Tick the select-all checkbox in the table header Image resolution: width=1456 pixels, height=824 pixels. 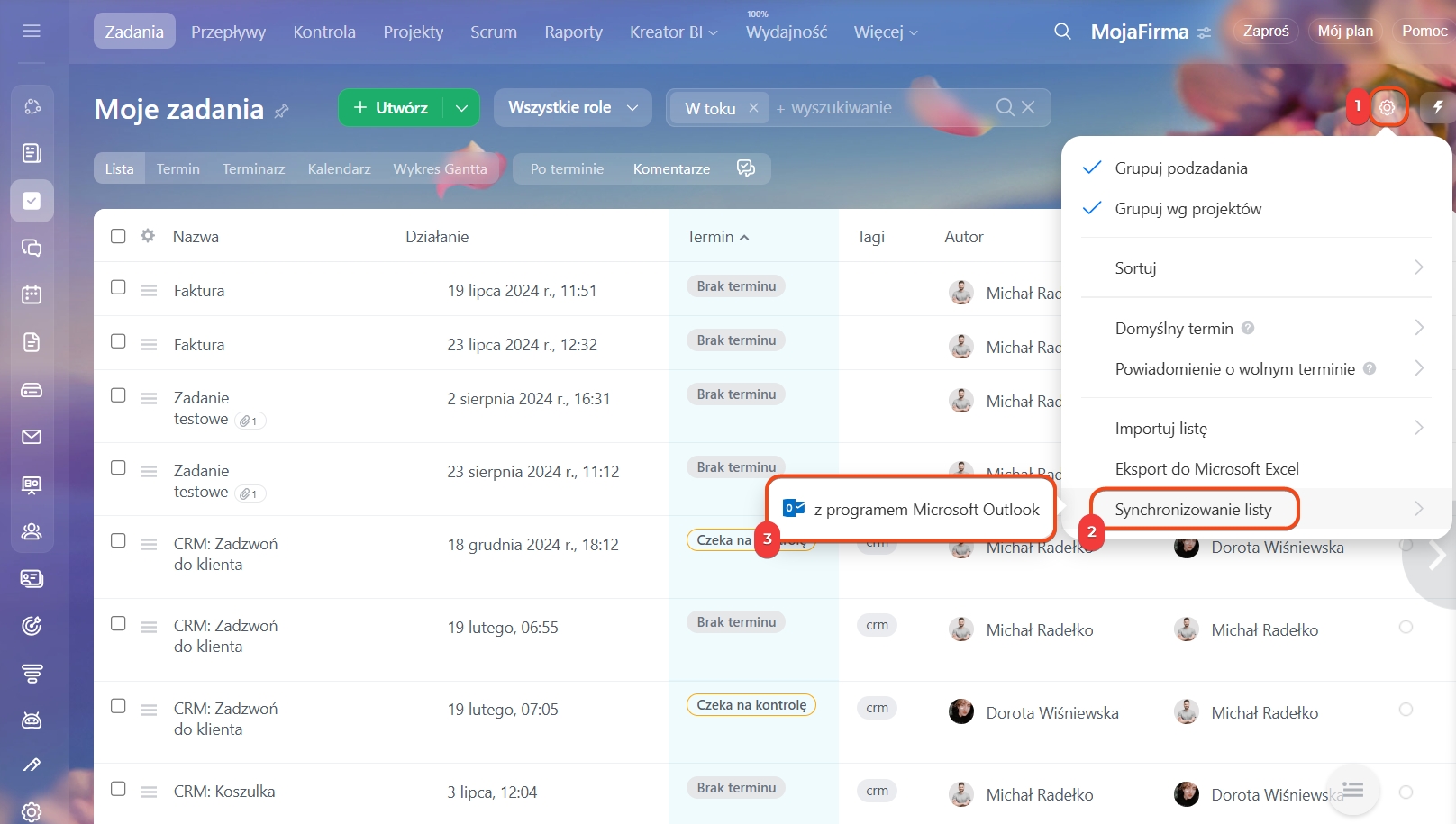[x=118, y=236]
